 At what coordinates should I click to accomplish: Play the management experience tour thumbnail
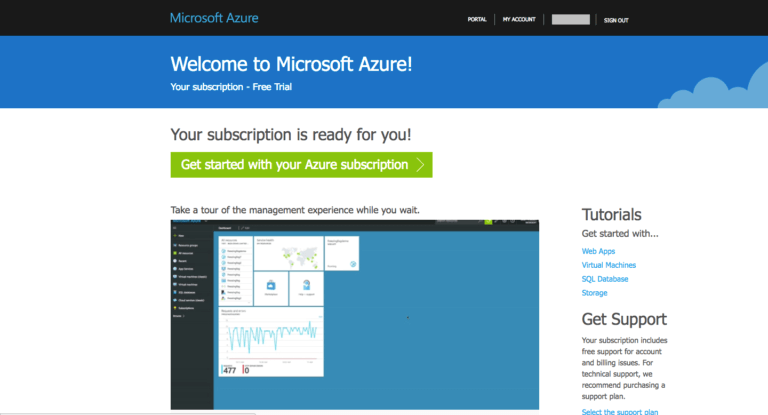tap(355, 315)
